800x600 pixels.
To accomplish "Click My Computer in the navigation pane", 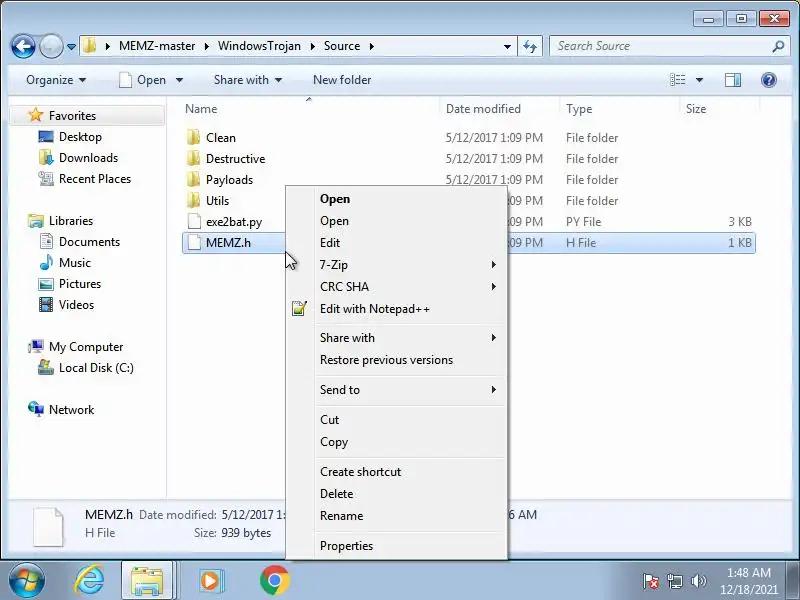I will tap(86, 347).
